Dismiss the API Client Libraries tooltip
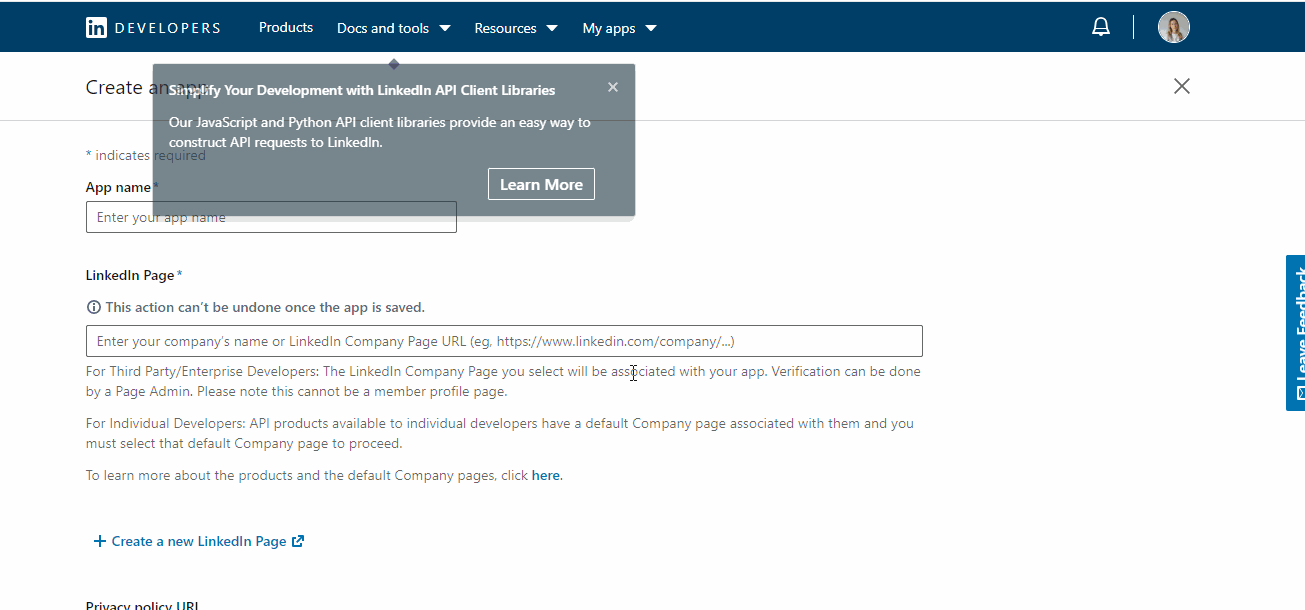This screenshot has width=1305, height=610. point(613,87)
